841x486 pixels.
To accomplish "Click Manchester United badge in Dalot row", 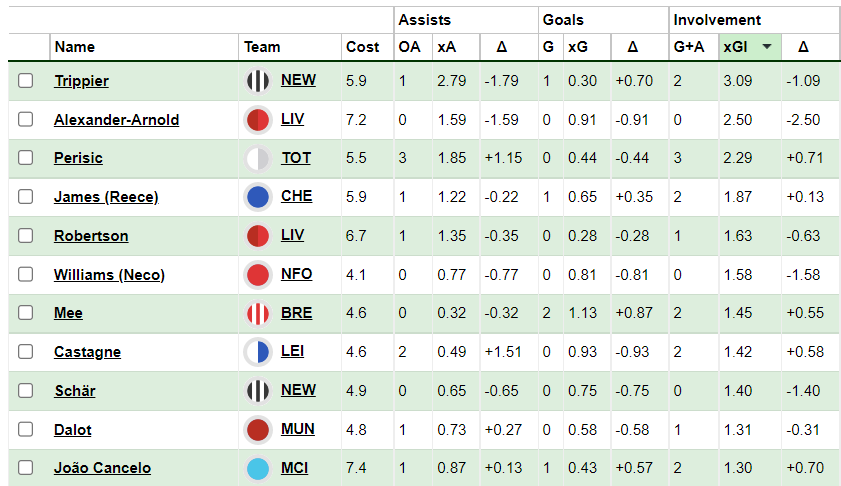I will click(258, 430).
